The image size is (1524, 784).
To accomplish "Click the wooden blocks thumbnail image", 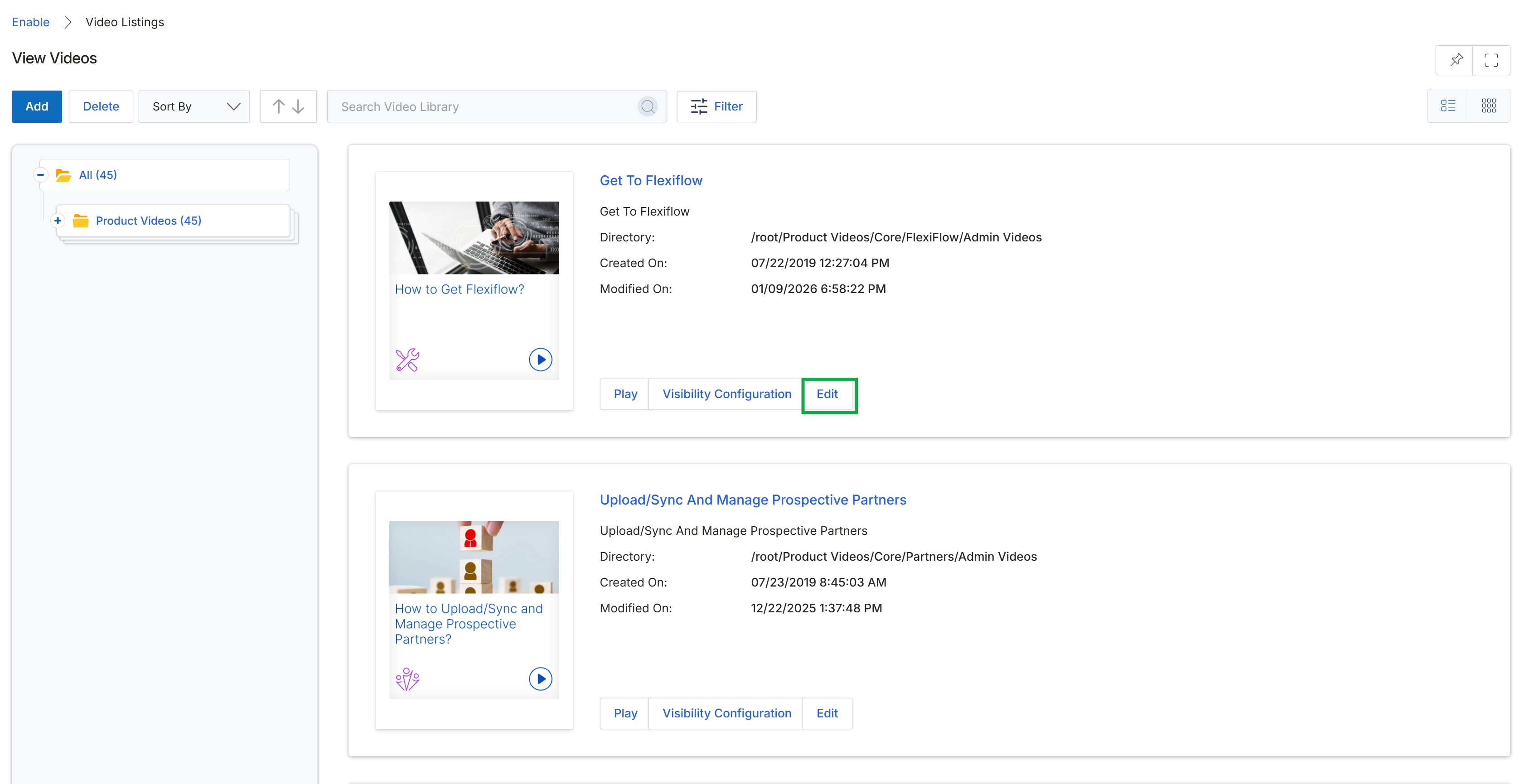I will [474, 557].
